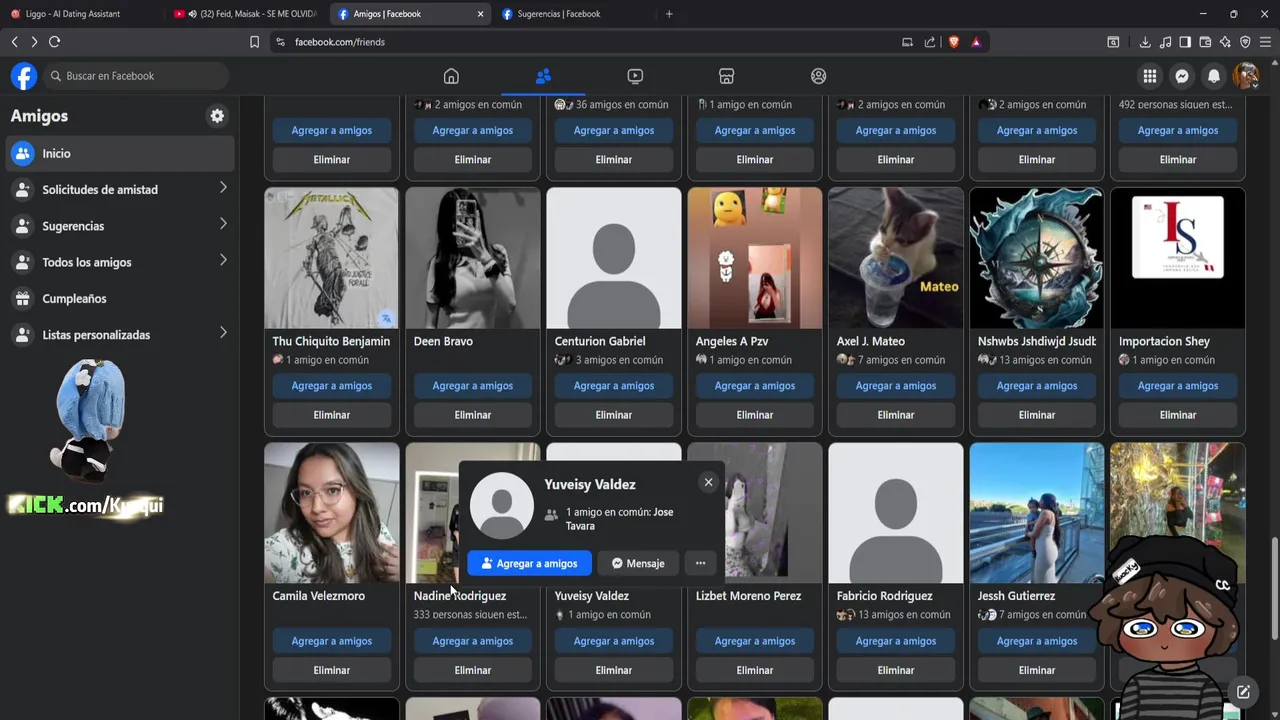Open the Facebook Home feed icon

point(451,76)
